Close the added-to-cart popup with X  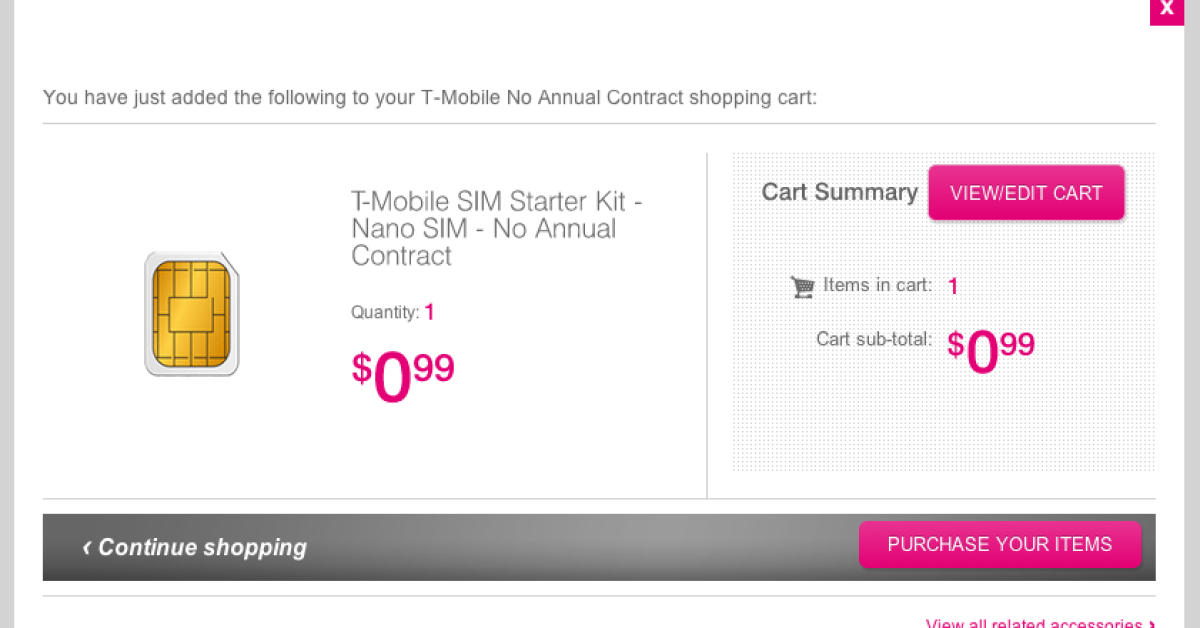[1167, 10]
